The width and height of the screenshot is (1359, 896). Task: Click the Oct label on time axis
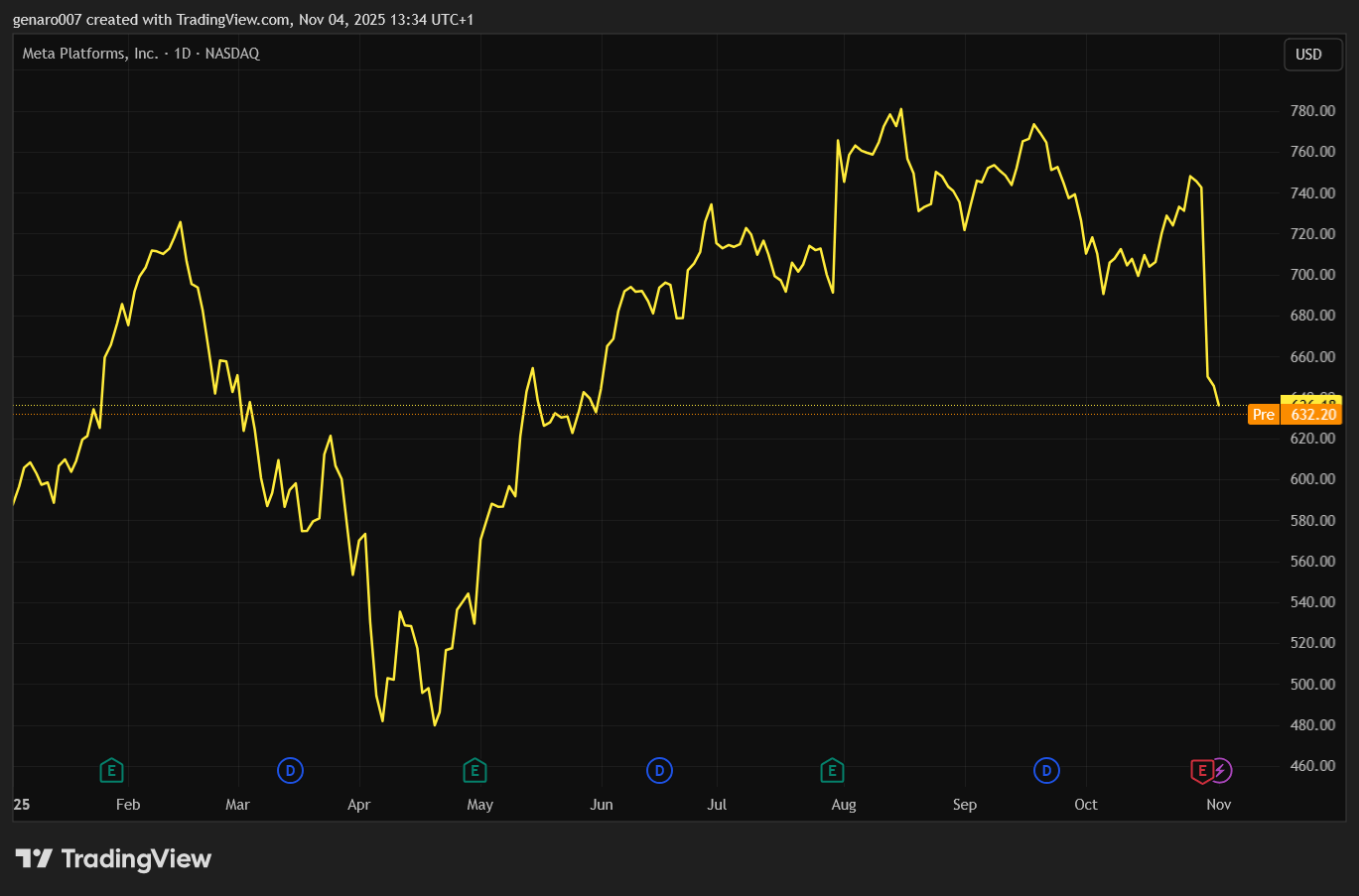1086,805
